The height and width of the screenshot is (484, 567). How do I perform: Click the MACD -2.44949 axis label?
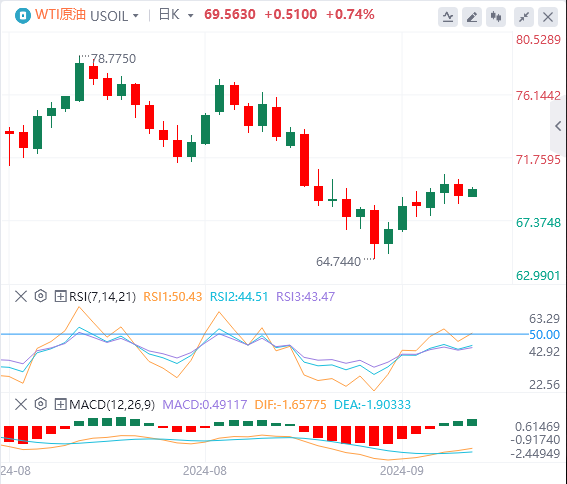point(535,453)
